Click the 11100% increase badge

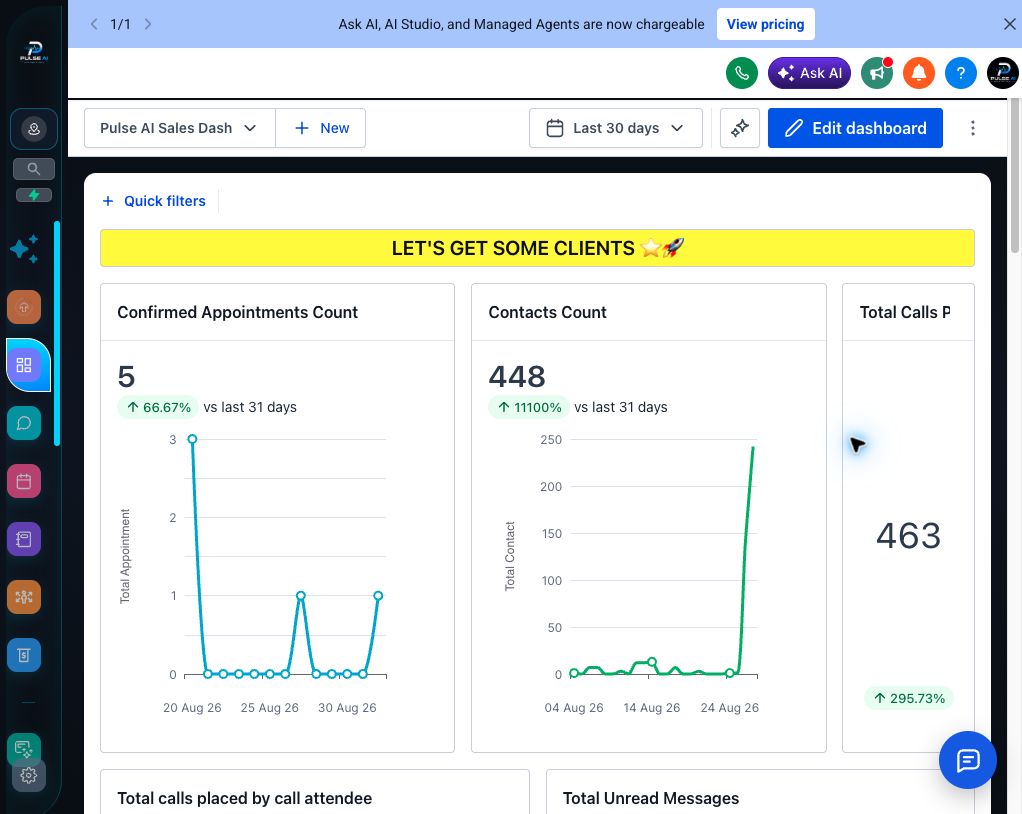(x=529, y=407)
